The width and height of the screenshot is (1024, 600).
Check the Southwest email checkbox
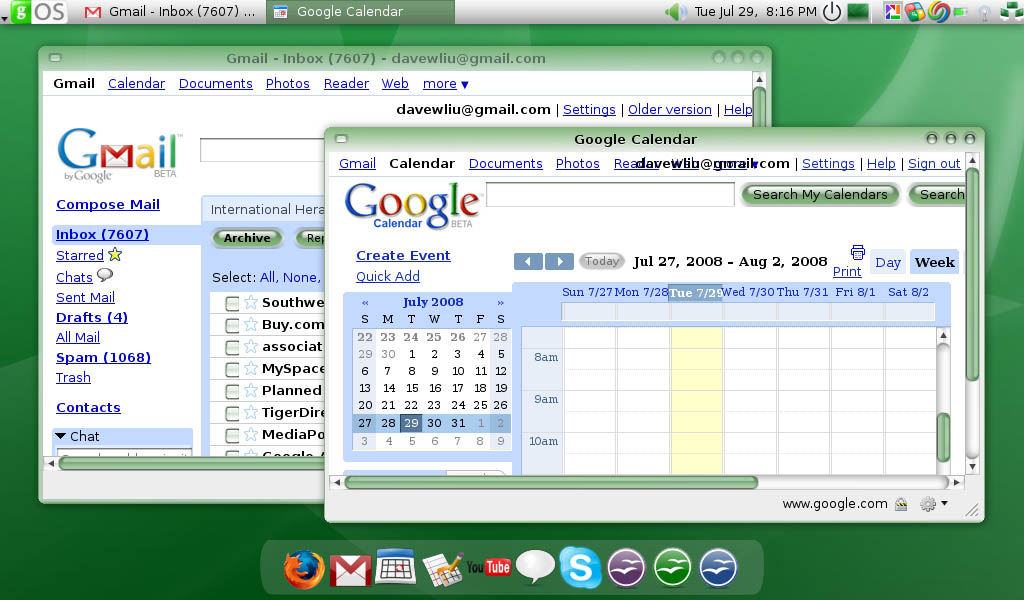tap(232, 302)
